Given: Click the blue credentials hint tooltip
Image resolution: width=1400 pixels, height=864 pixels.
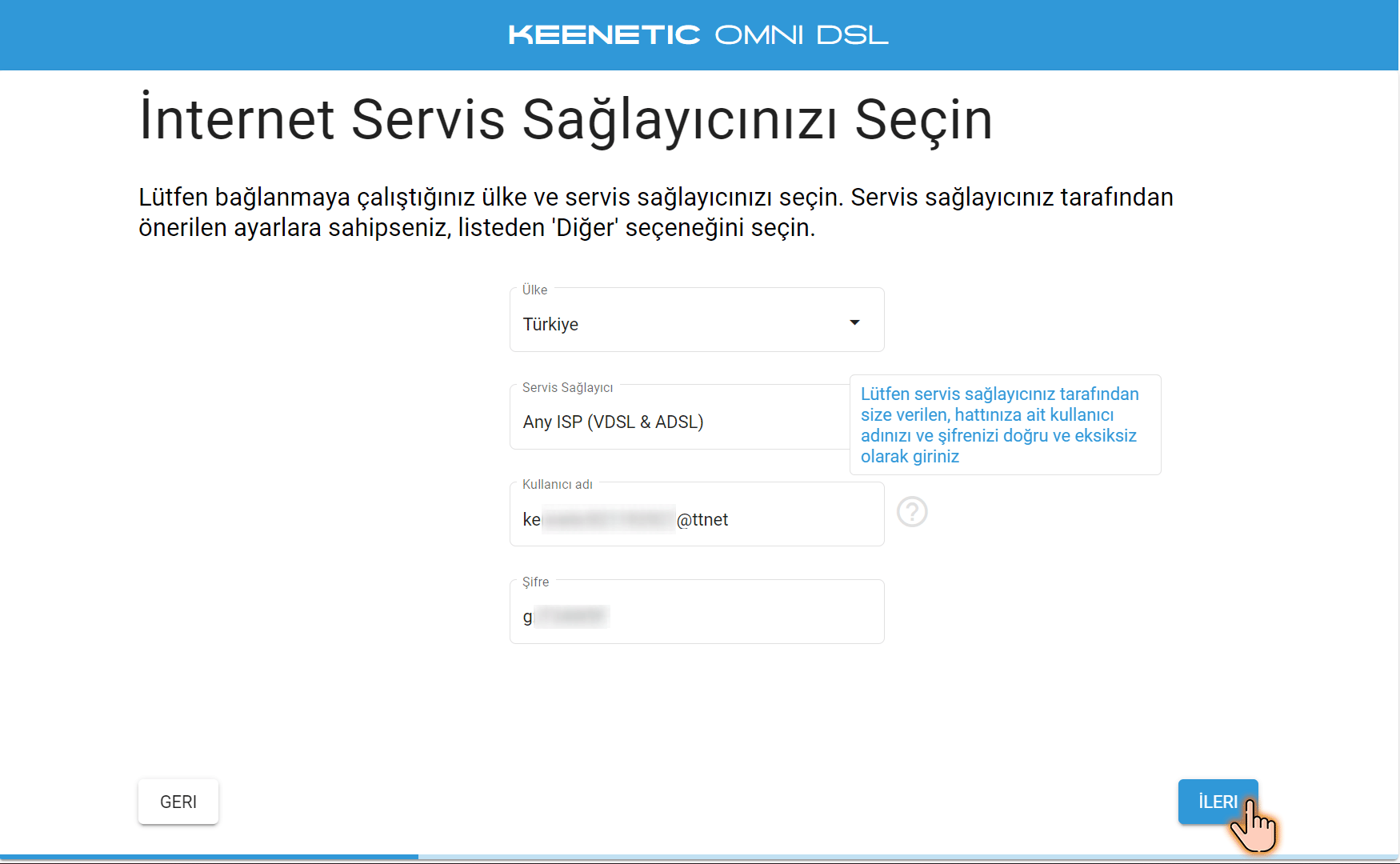Looking at the screenshot, I should pyautogui.click(x=1004, y=425).
